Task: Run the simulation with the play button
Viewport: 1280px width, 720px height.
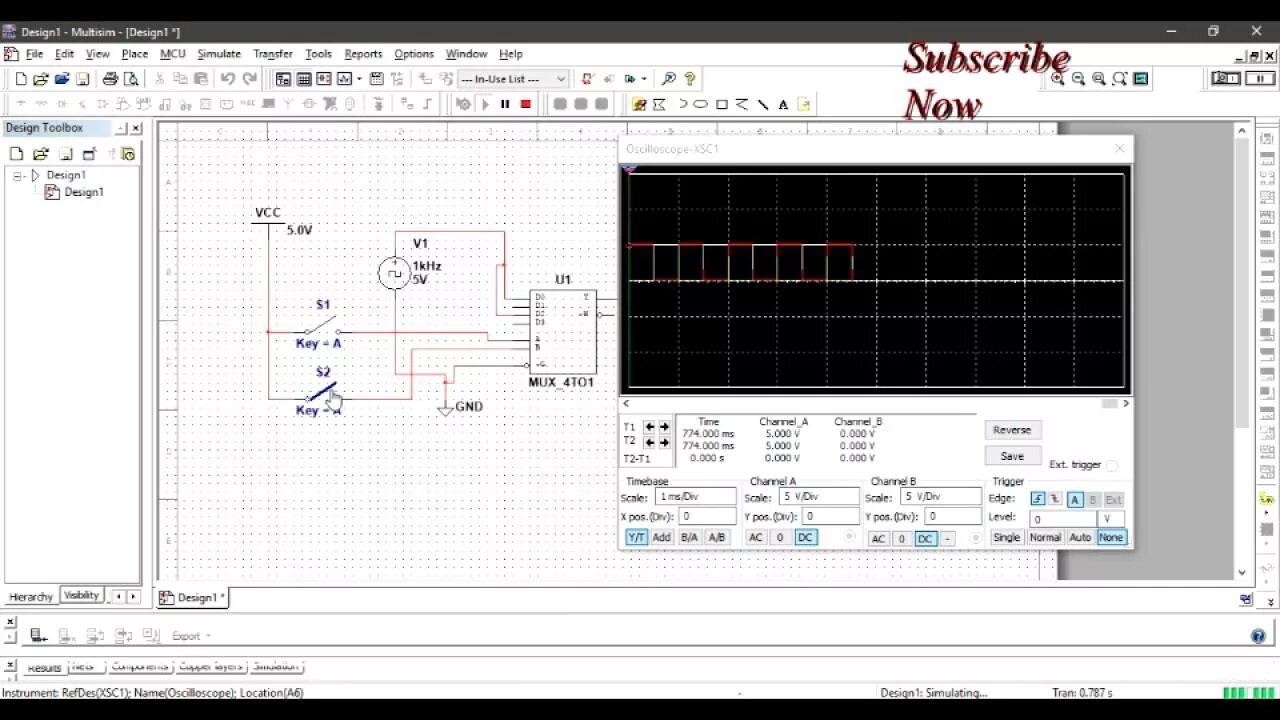Action: (x=485, y=104)
